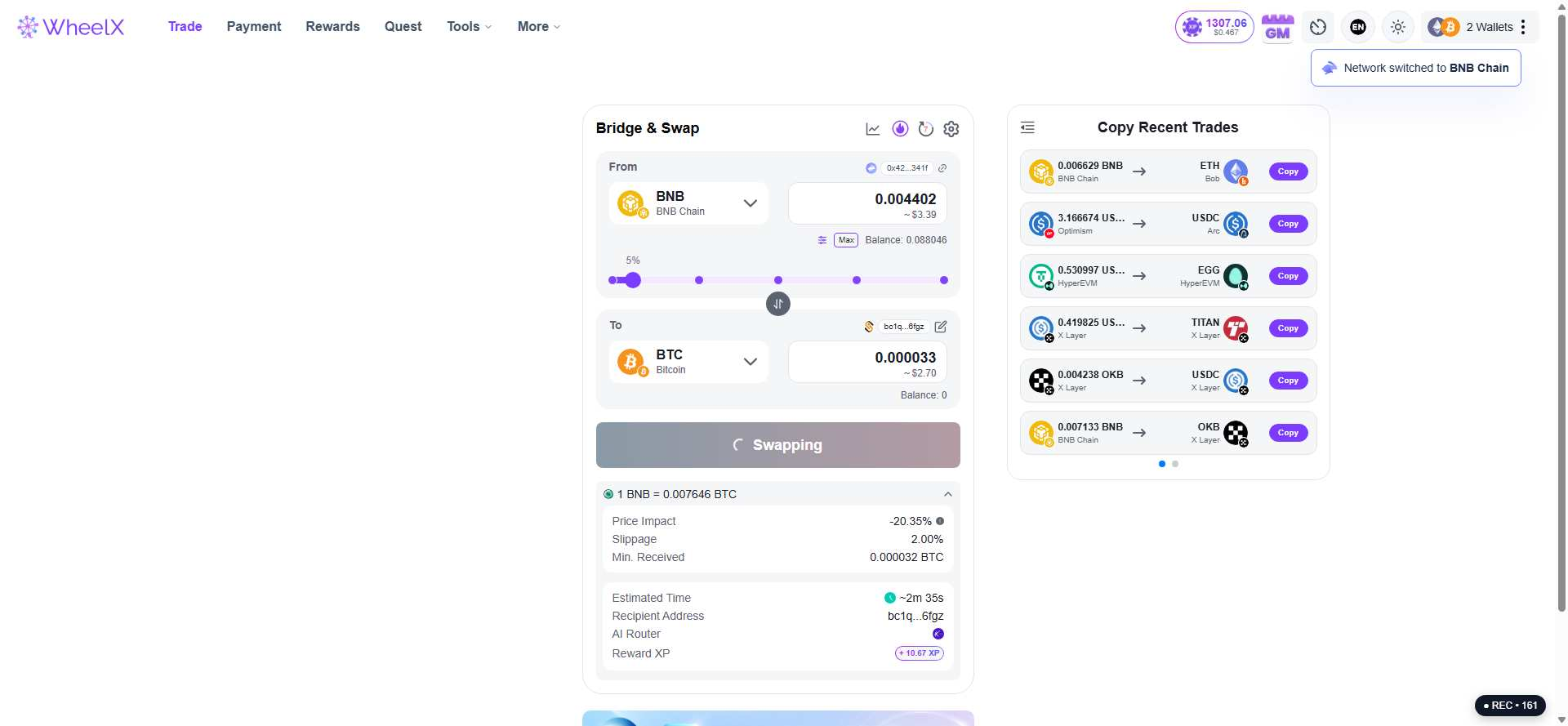Expand the Tools menu

click(x=470, y=26)
